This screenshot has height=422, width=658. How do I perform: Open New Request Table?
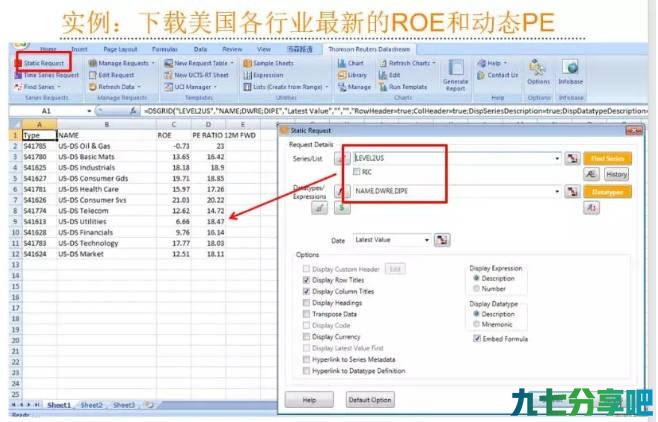[199, 63]
